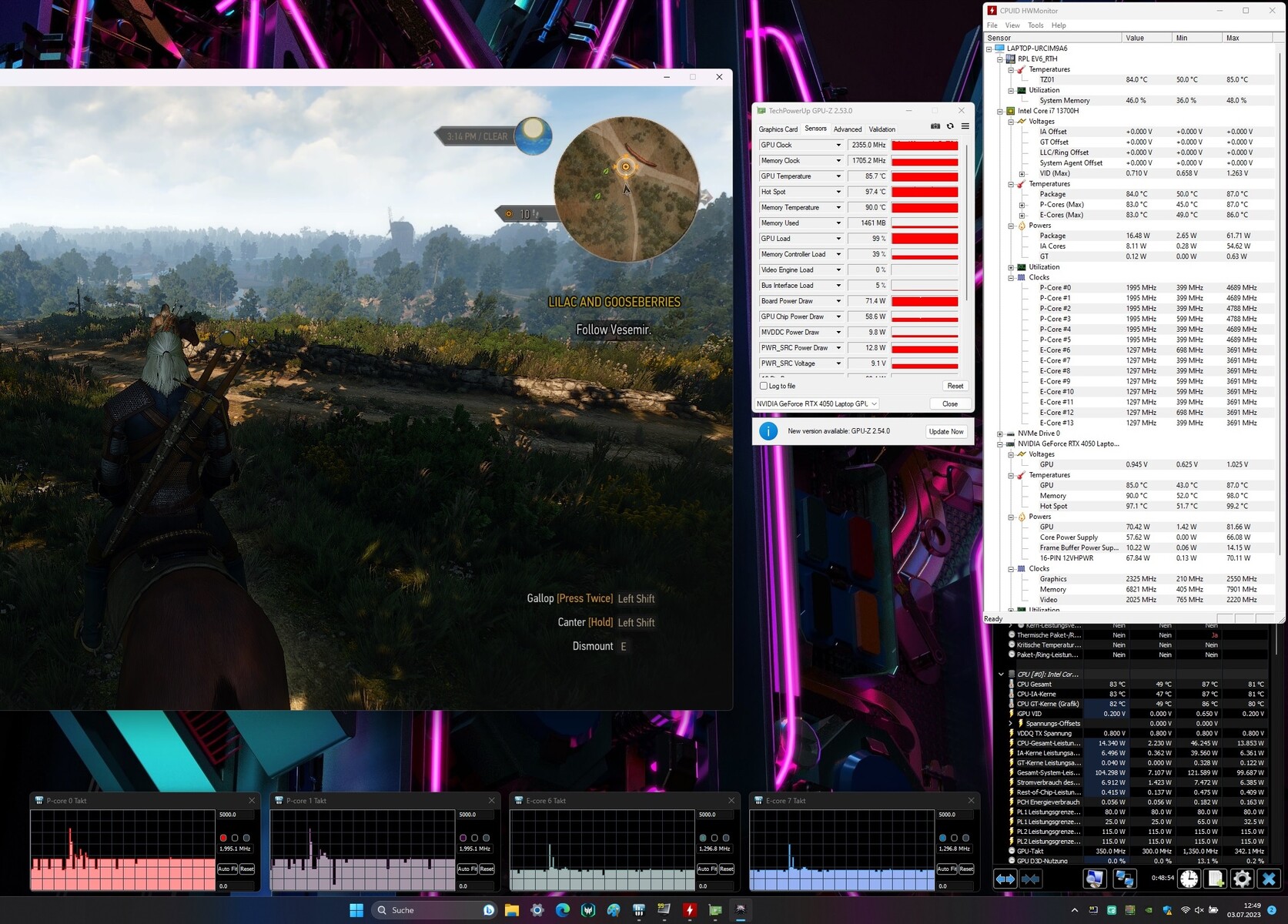The image size is (1288, 924).
Task: Click the Reset button in GPU-Z sensors
Action: [955, 386]
